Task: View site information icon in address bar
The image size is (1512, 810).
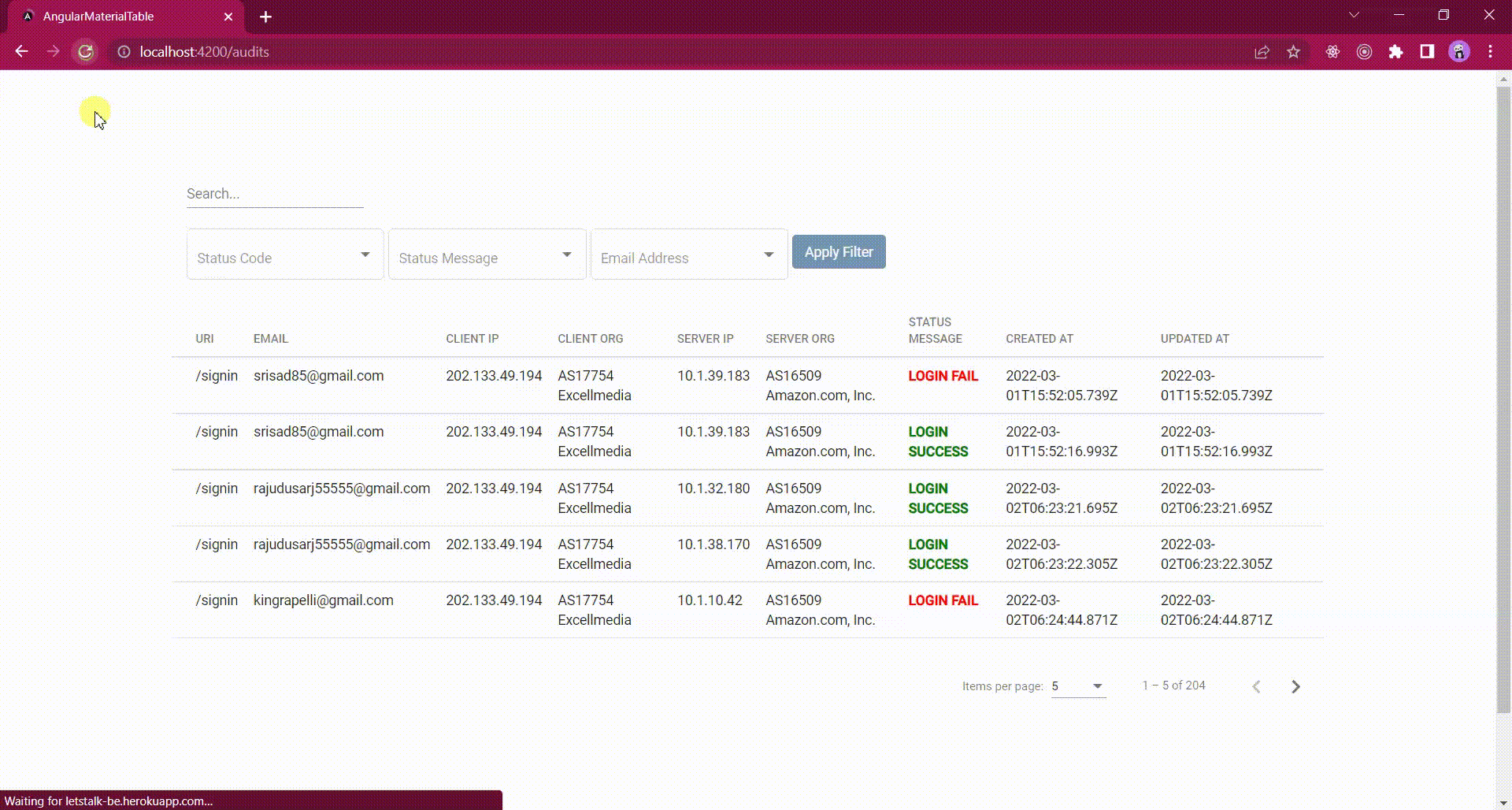Action: [124, 52]
